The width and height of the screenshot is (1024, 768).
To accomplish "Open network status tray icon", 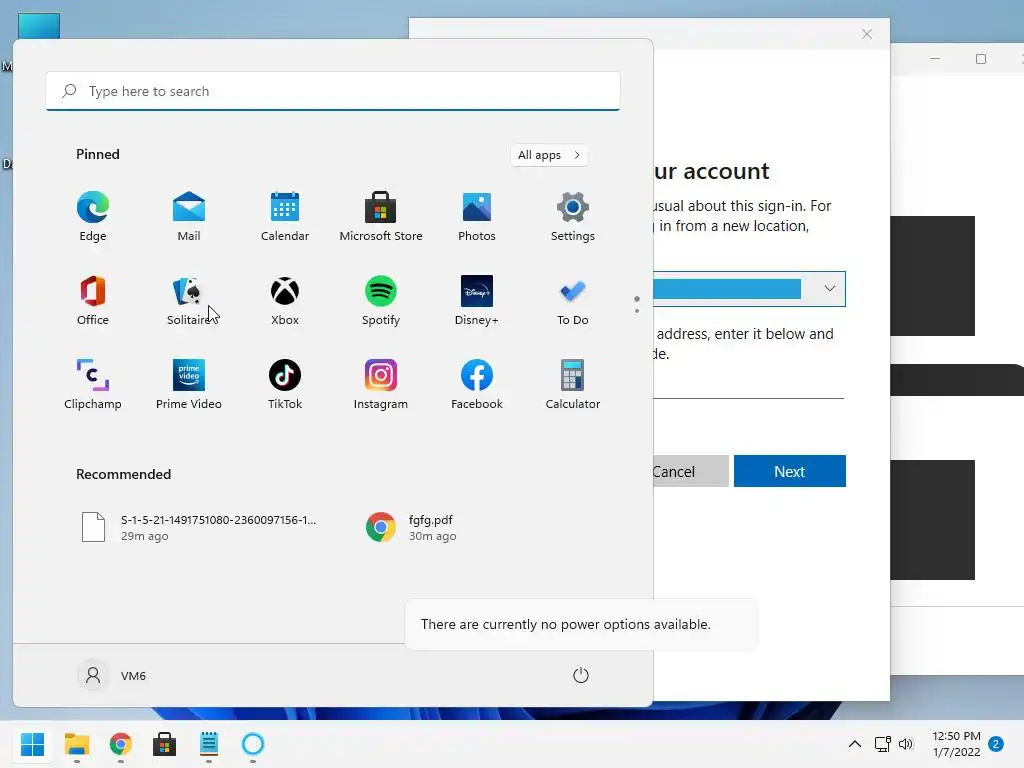I will 883,744.
